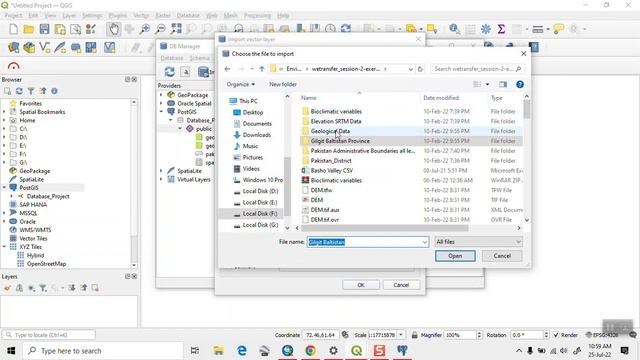Image resolution: width=640 pixels, height=360 pixels.
Task: Expand the GeoPackage provider in DB Manager
Action: click(161, 95)
